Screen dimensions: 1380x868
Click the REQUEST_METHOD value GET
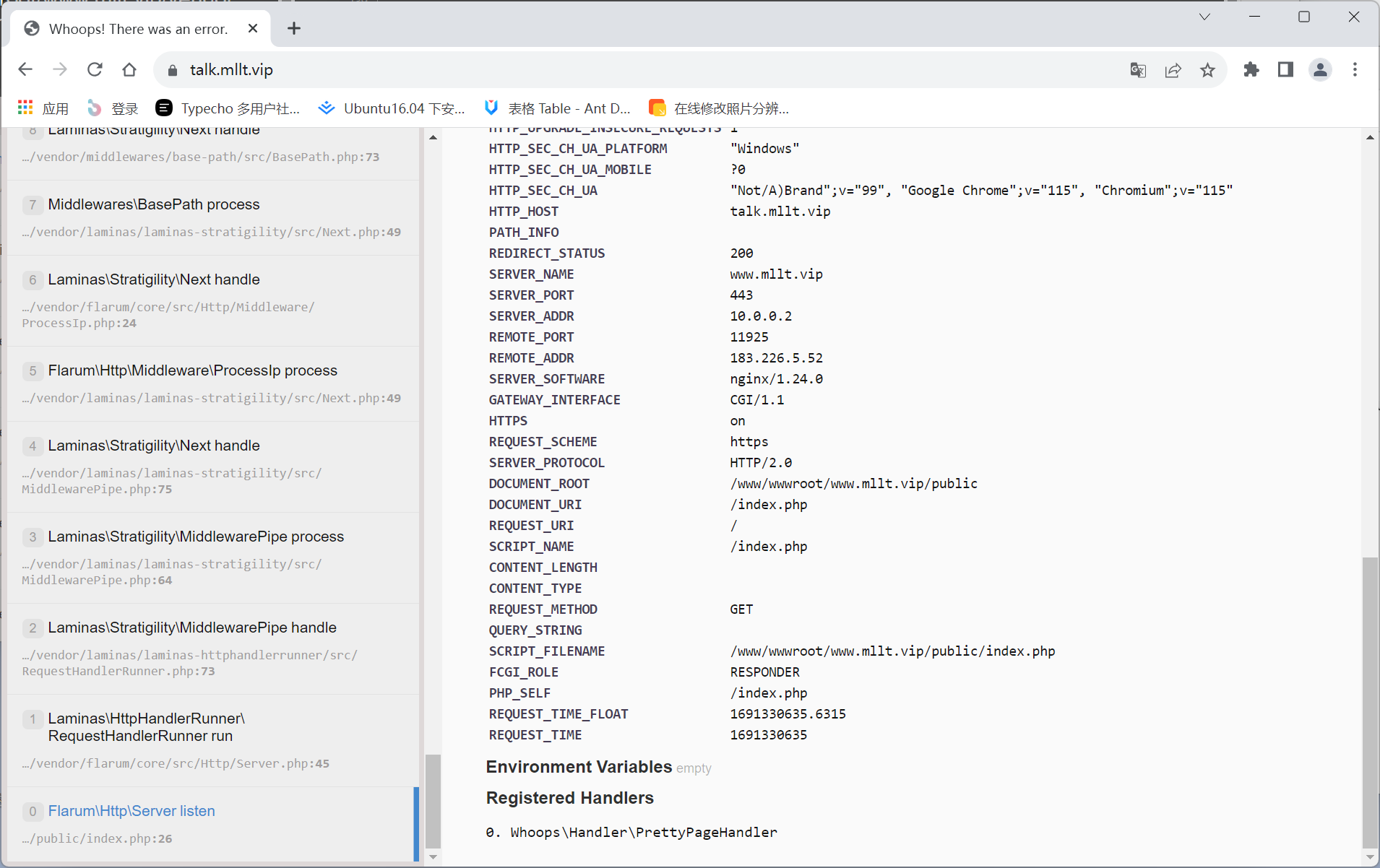coord(741,609)
